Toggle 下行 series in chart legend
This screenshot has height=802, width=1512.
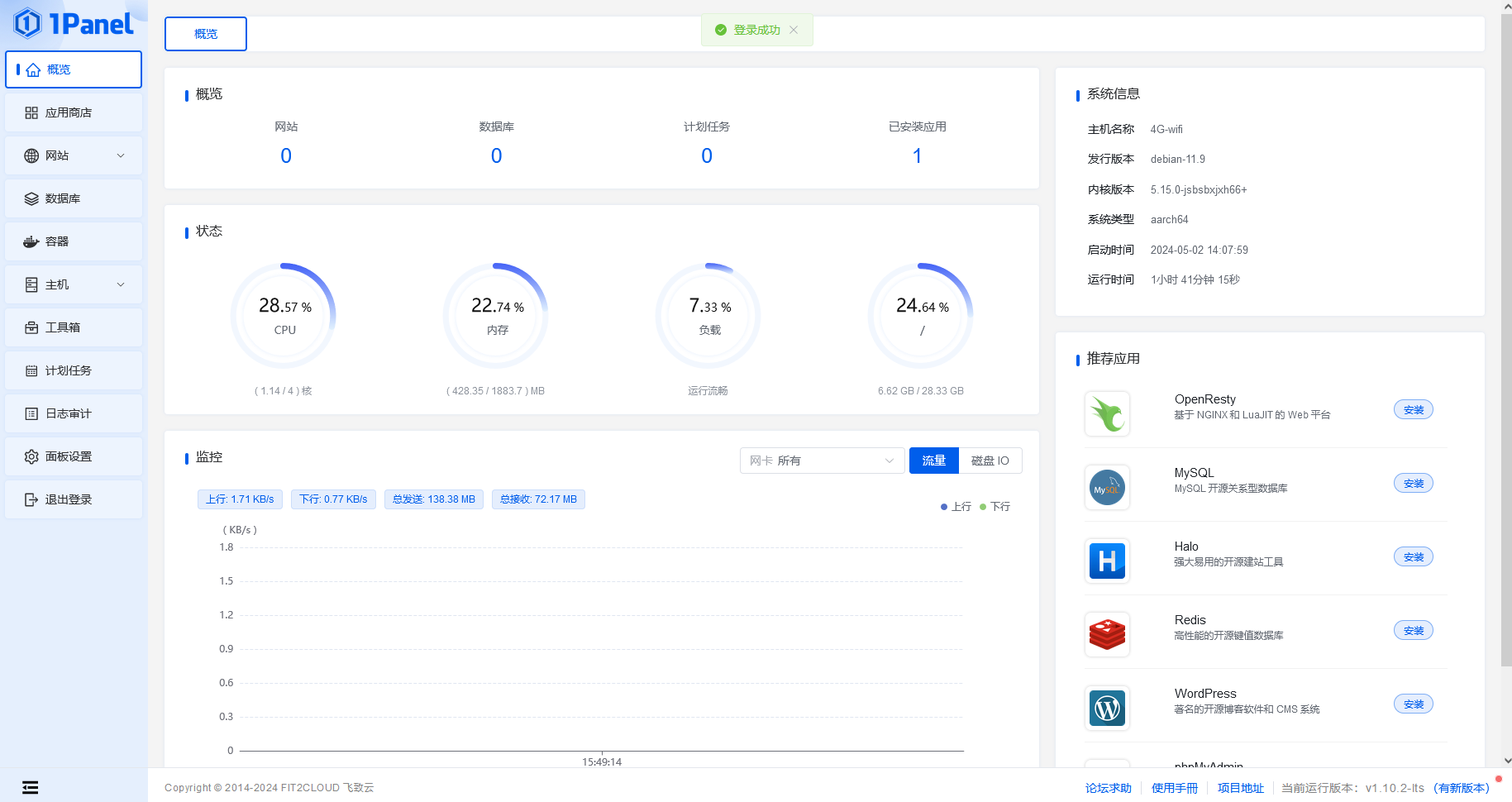click(x=994, y=507)
